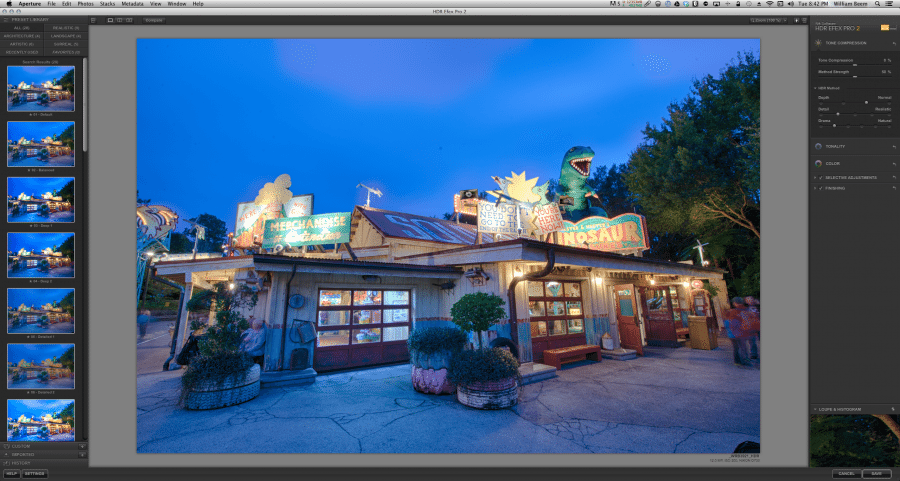
Task: Reset the Tone Compression section
Action: [894, 43]
